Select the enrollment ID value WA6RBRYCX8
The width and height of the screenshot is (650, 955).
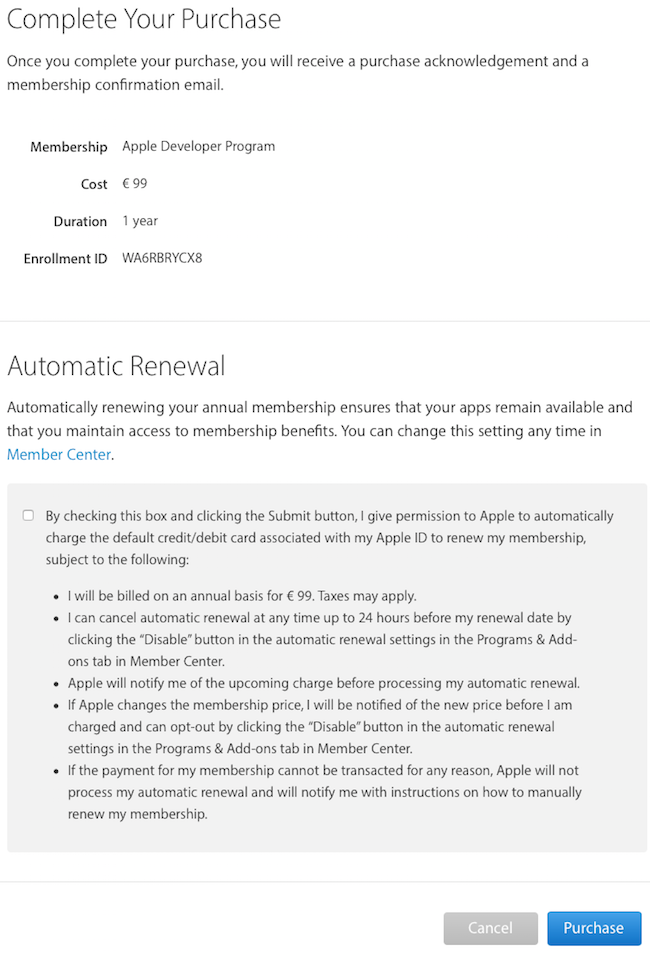pyautogui.click(x=162, y=259)
